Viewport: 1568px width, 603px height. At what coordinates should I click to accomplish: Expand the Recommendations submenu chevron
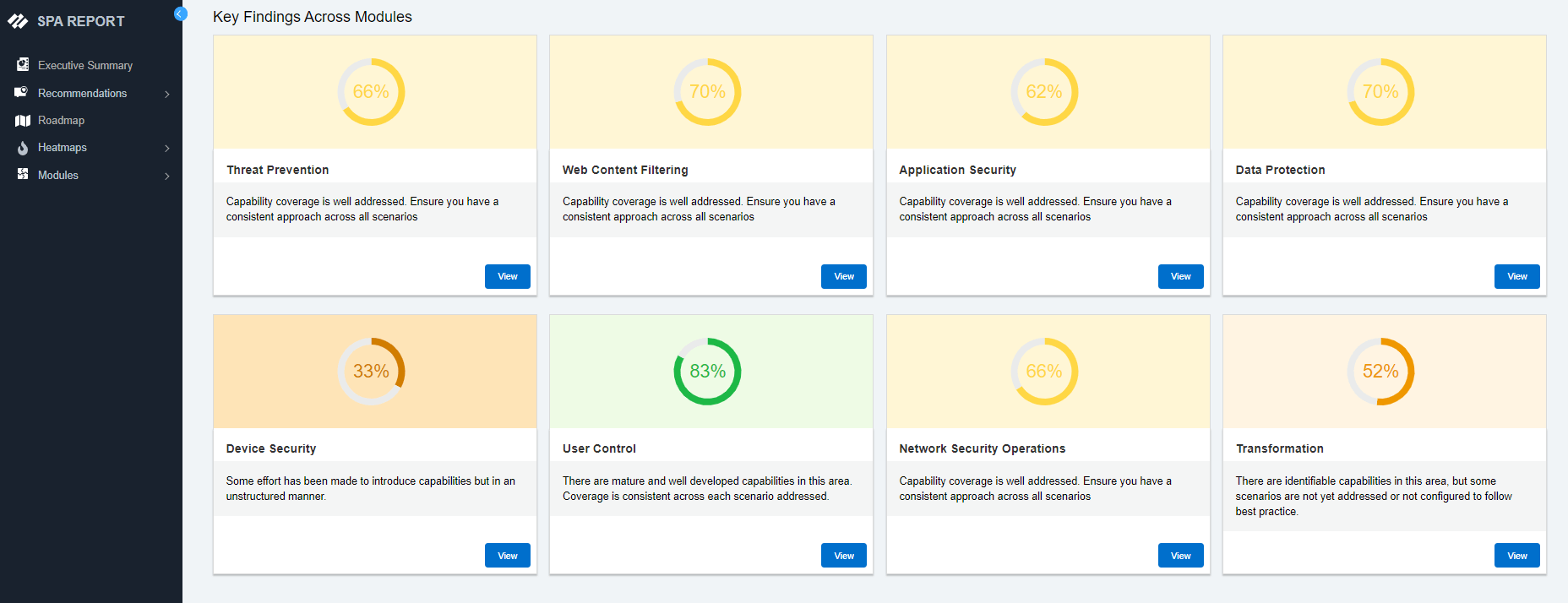167,94
